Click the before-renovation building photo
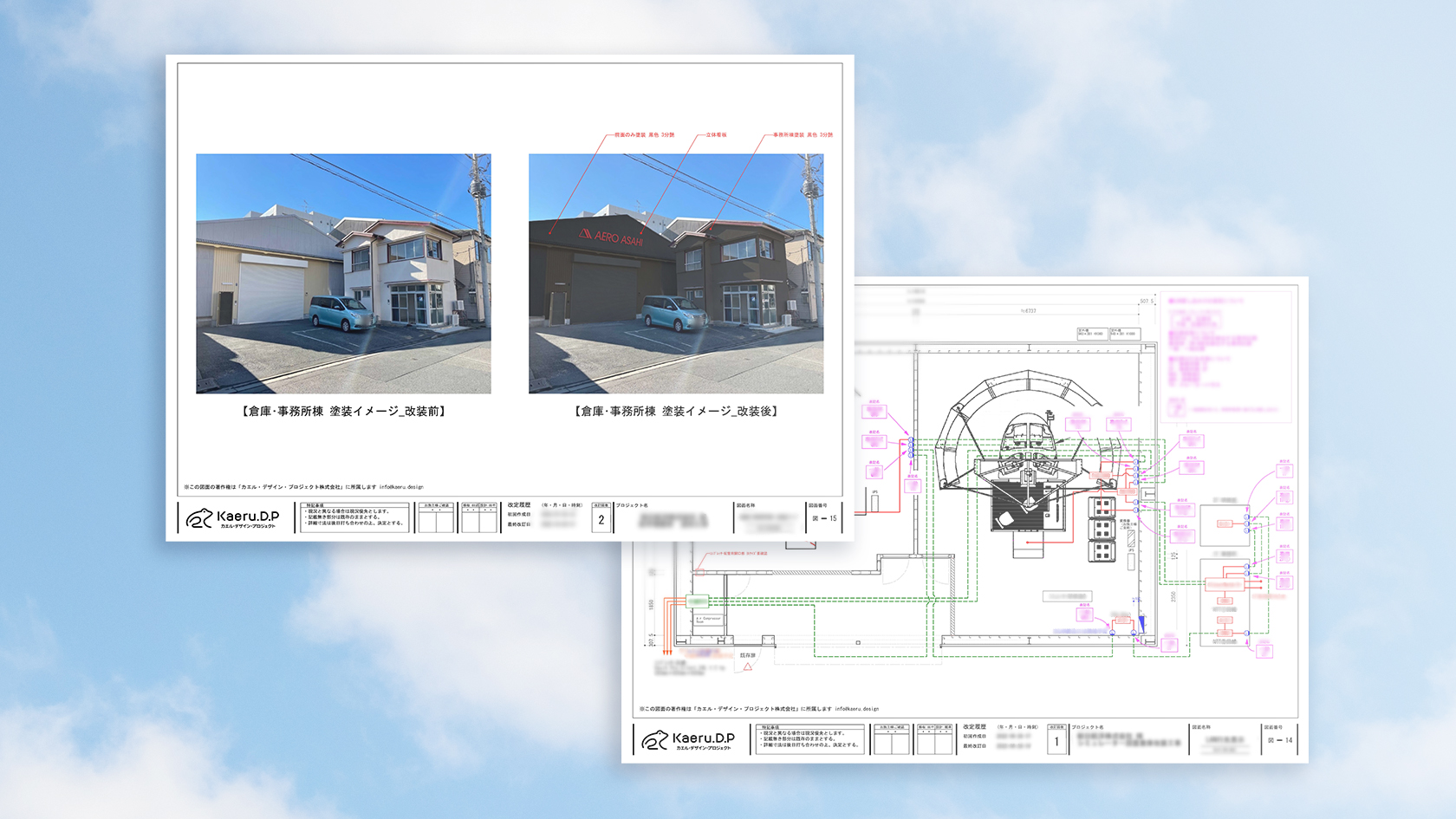The width and height of the screenshot is (1456, 819). tap(343, 274)
